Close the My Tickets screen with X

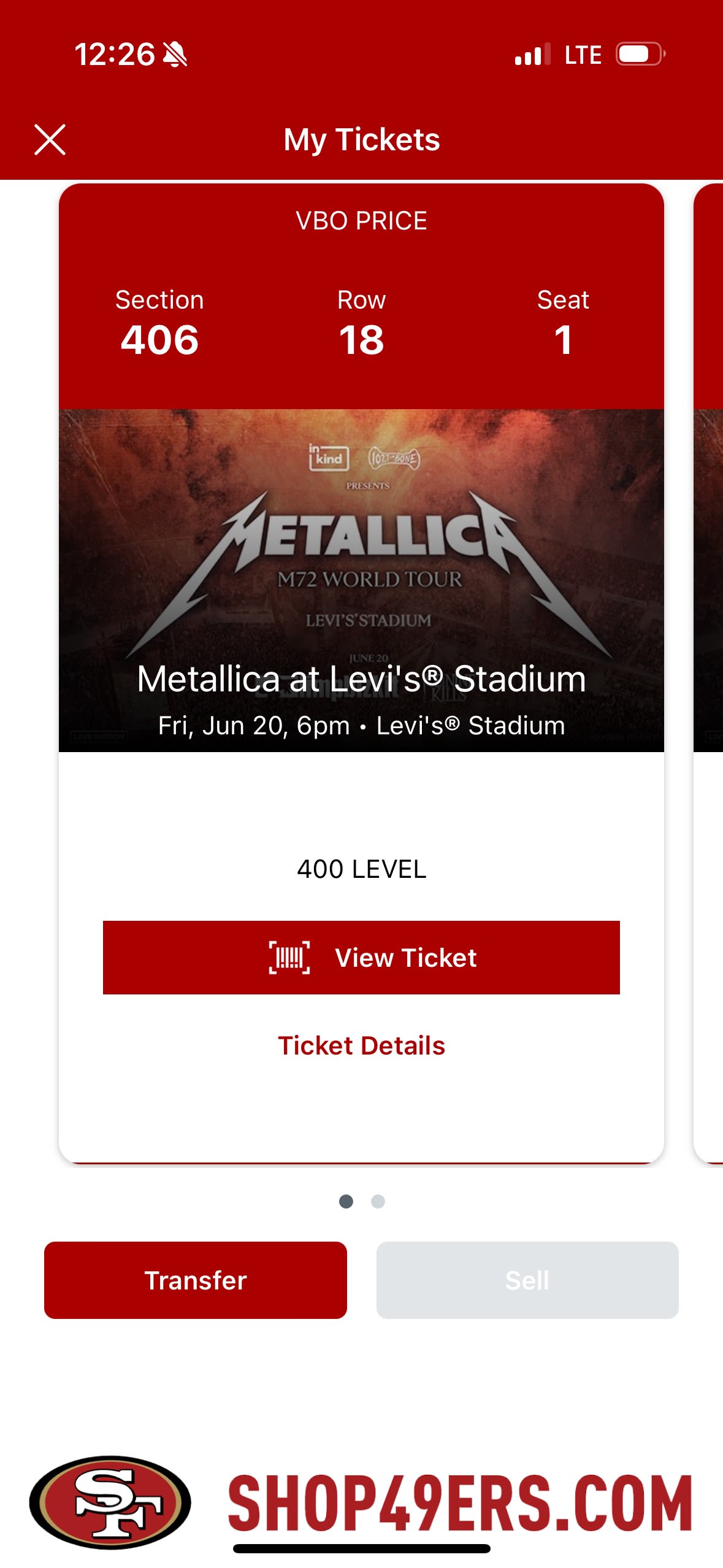pyautogui.click(x=50, y=139)
